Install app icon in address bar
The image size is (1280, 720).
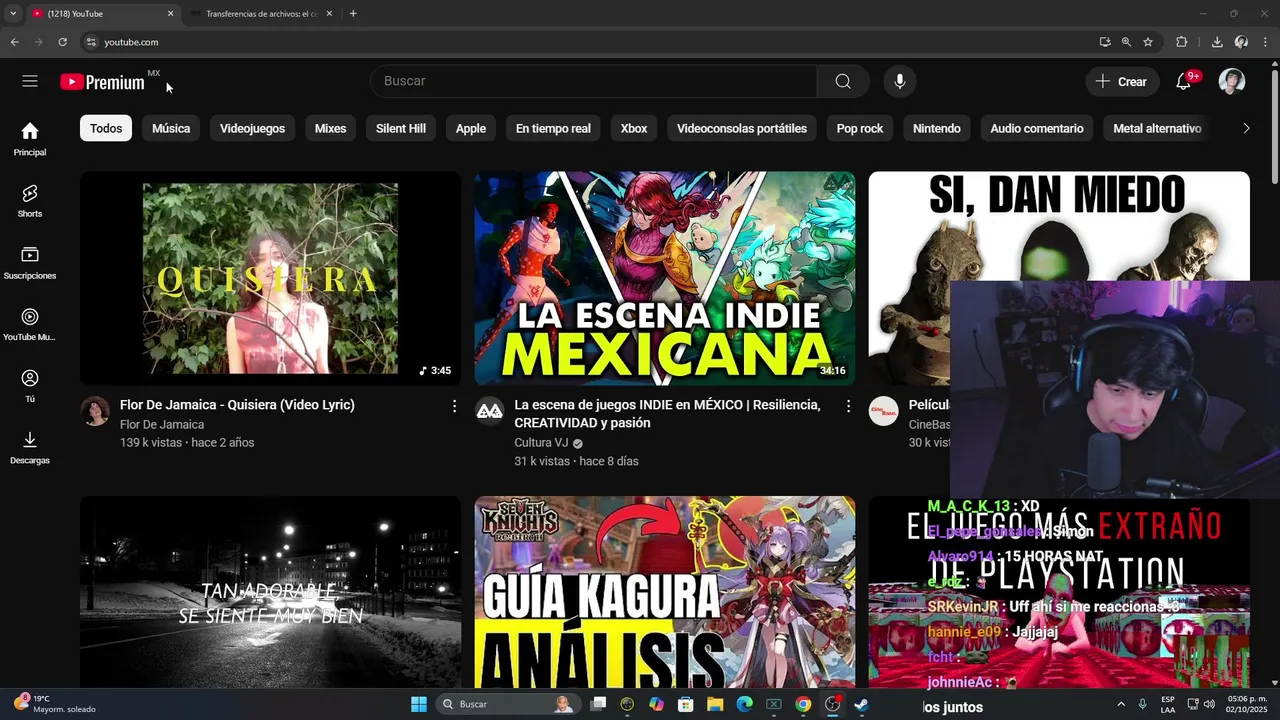(1104, 42)
